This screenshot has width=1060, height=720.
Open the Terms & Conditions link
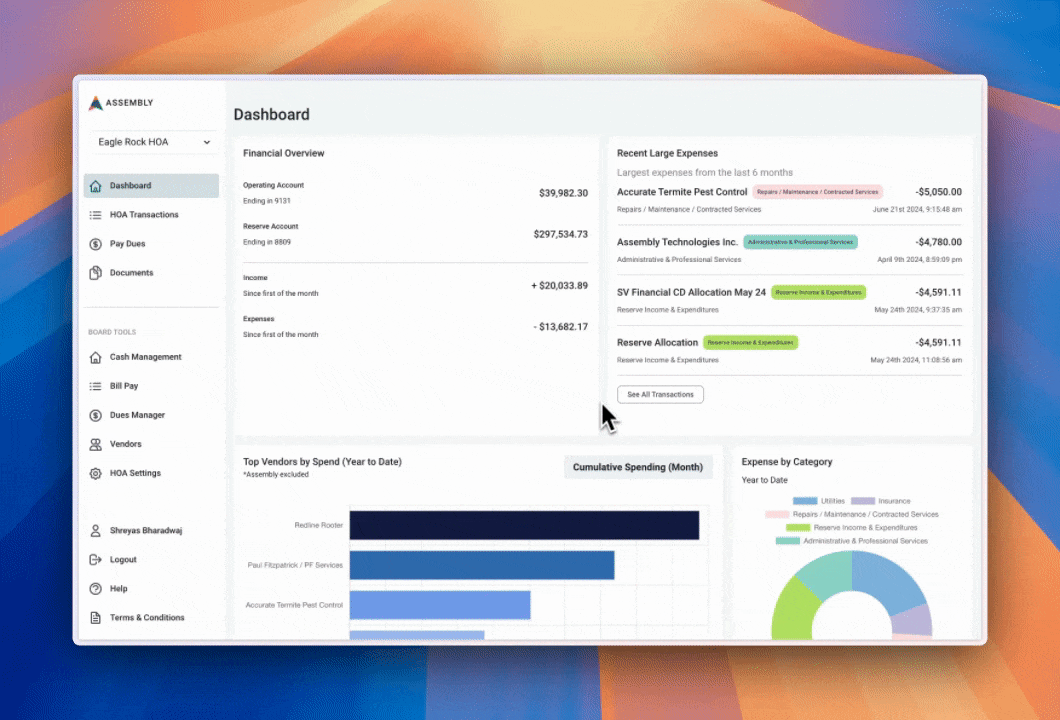coord(147,618)
